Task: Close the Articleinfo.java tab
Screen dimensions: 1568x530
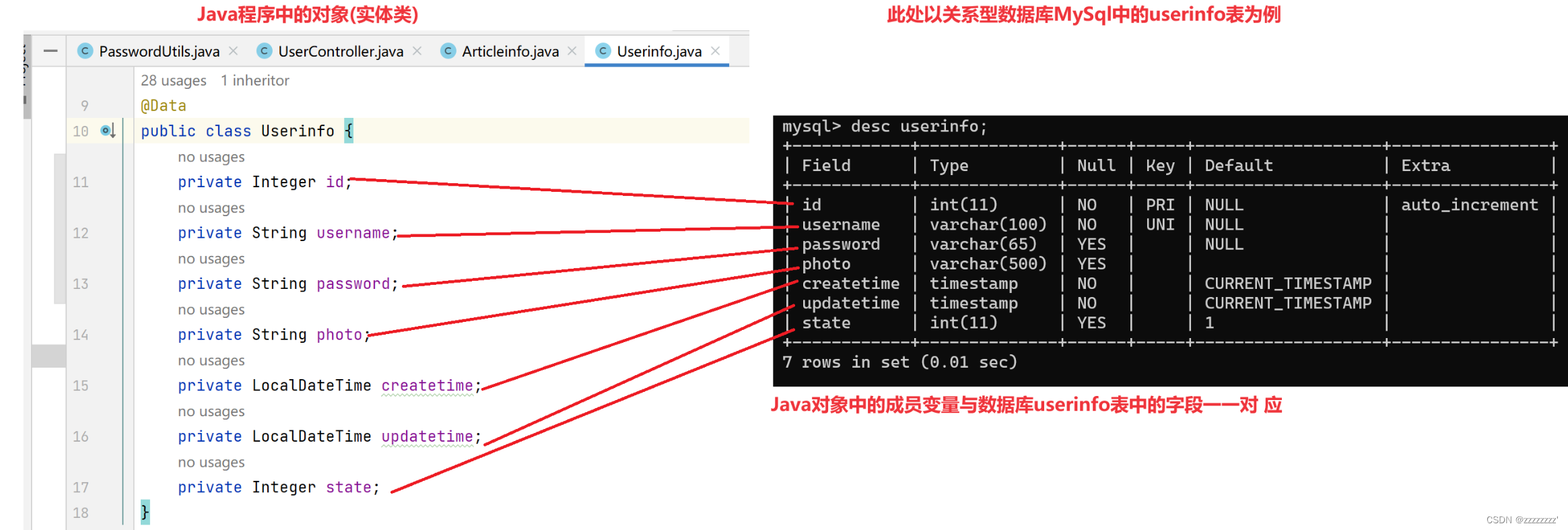Action: [x=572, y=51]
